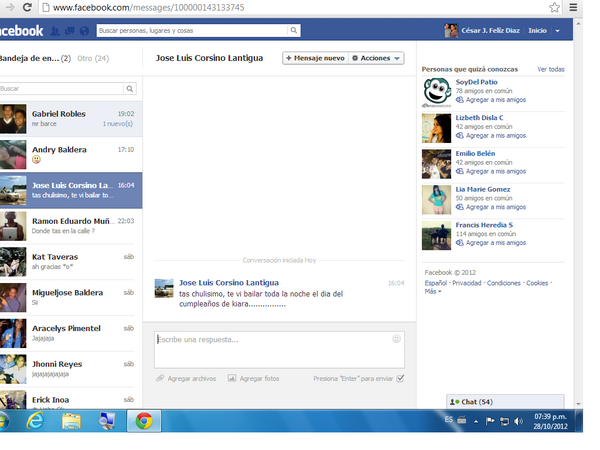
Task: Open Jhonni Reyes conversation
Action: [x=71, y=369]
